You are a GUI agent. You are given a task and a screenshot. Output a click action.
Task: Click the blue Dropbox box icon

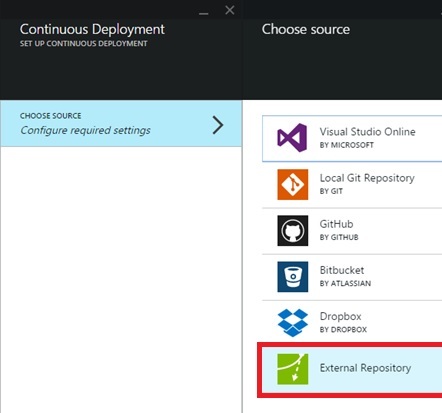pyautogui.click(x=293, y=323)
